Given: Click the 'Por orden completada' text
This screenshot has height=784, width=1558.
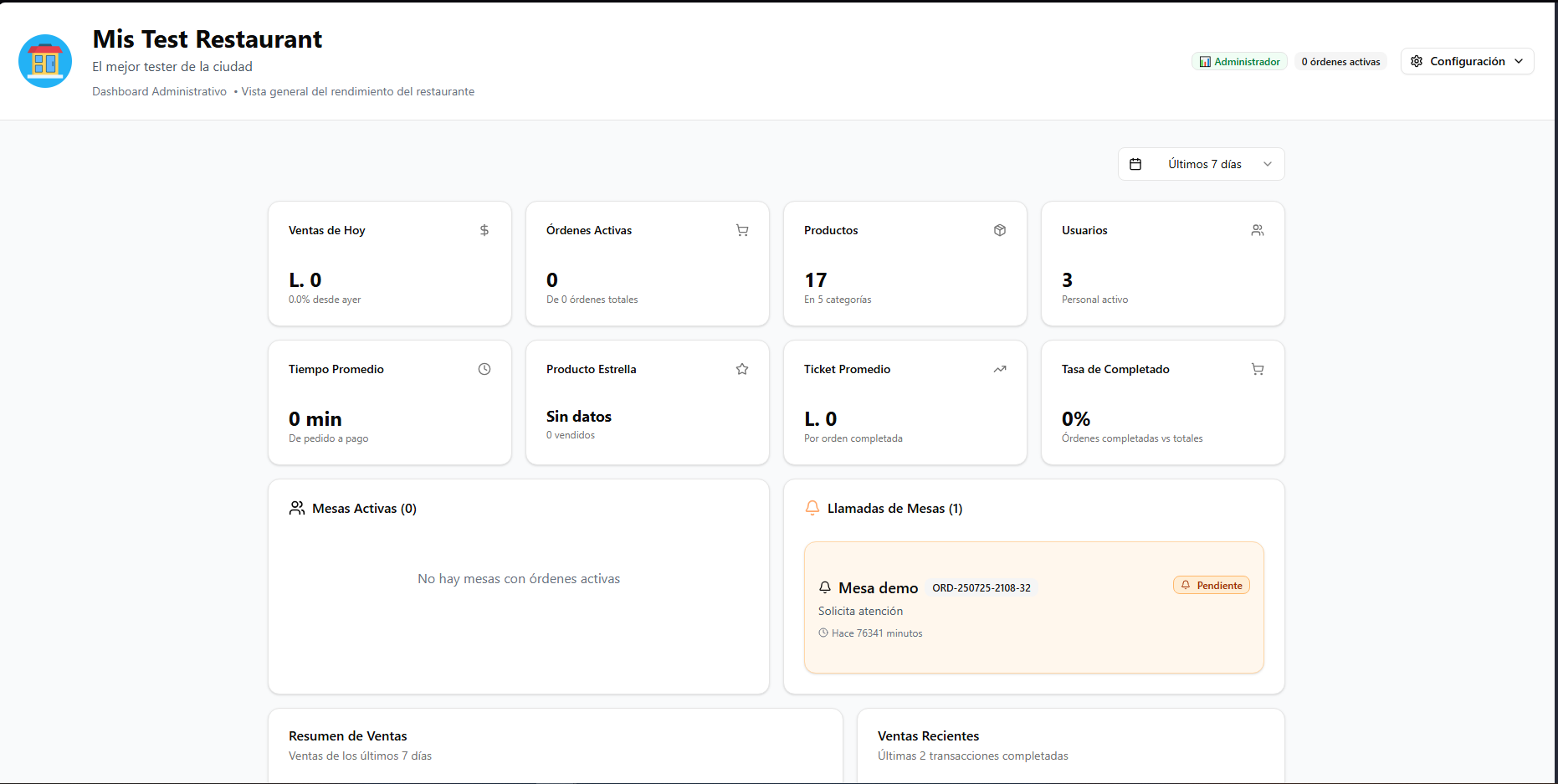Looking at the screenshot, I should point(853,438).
